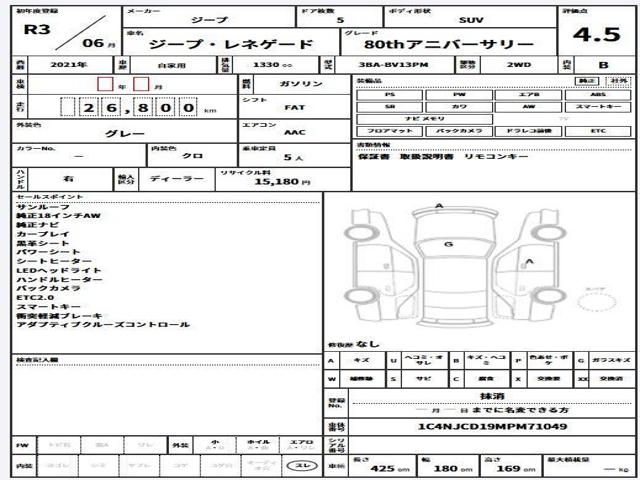This screenshot has height=480, width=640.
Task: Click the ホイル exterior condition cell
Action: 258,444
